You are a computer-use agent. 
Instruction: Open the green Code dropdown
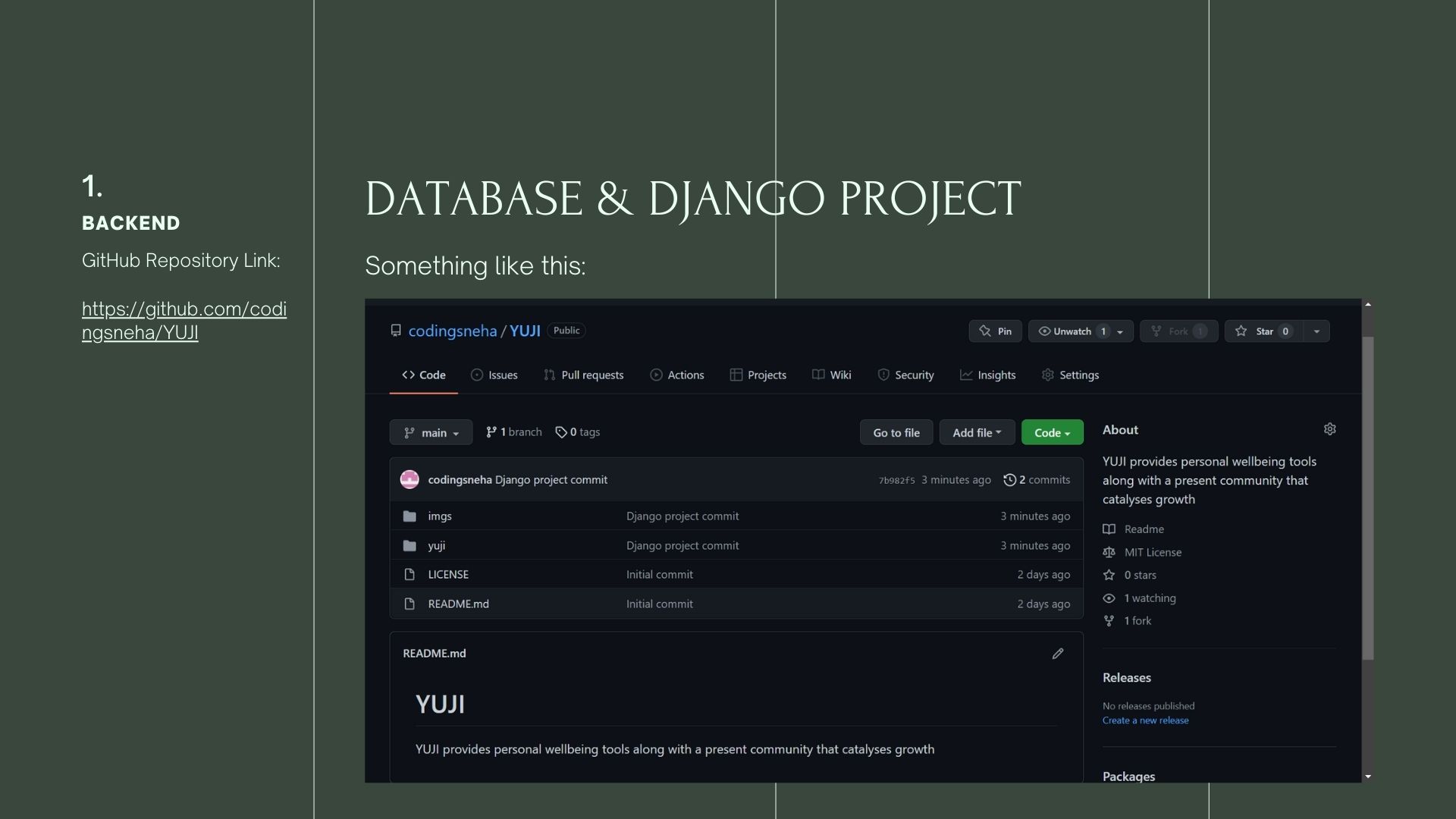(x=1052, y=432)
